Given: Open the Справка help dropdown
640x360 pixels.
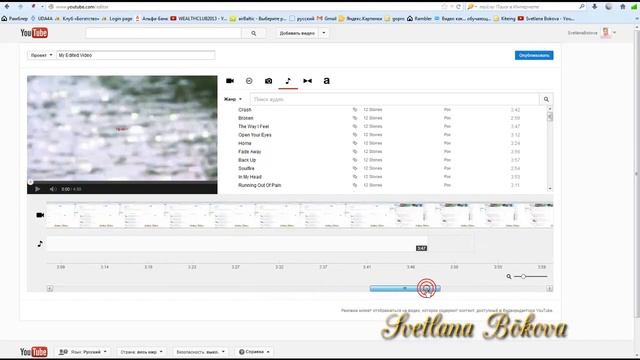Looking at the screenshot, I should click(x=254, y=351).
